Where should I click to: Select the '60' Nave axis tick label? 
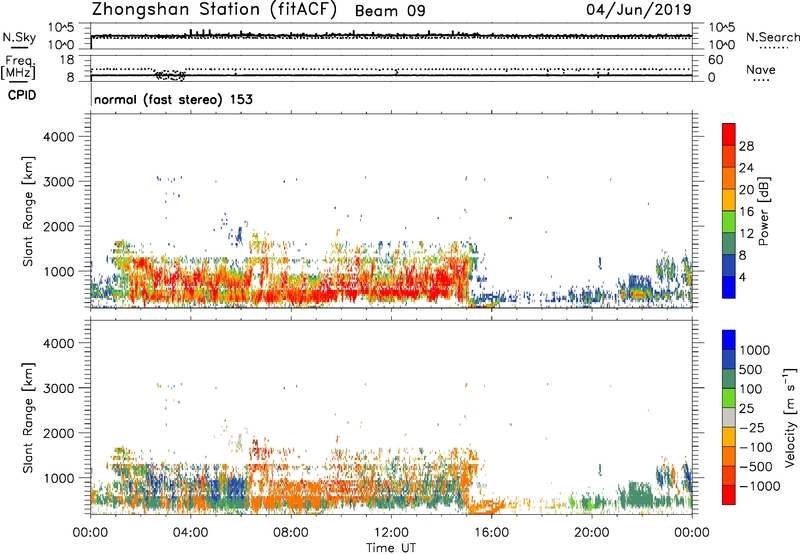click(715, 60)
